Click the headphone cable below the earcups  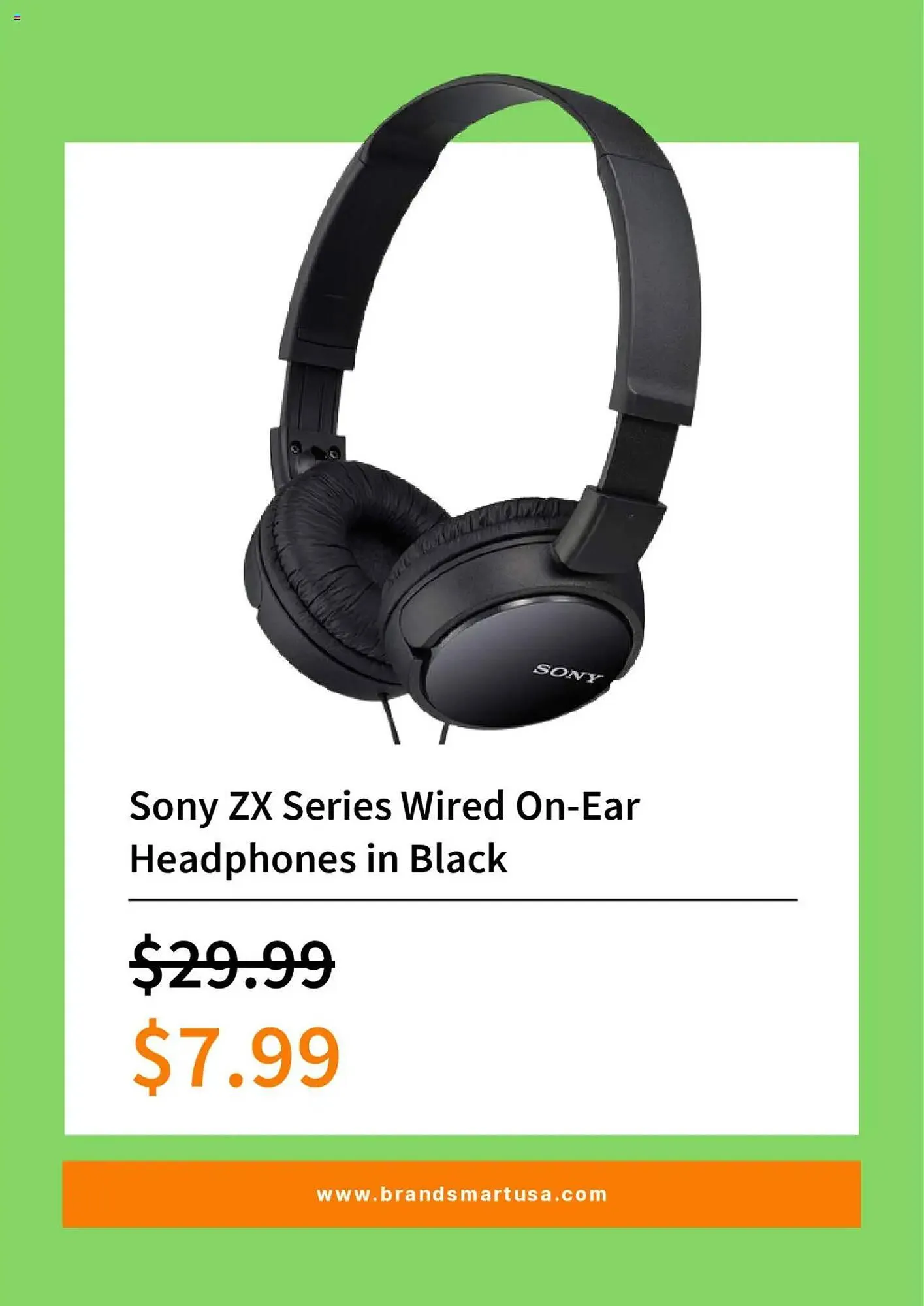click(418, 718)
